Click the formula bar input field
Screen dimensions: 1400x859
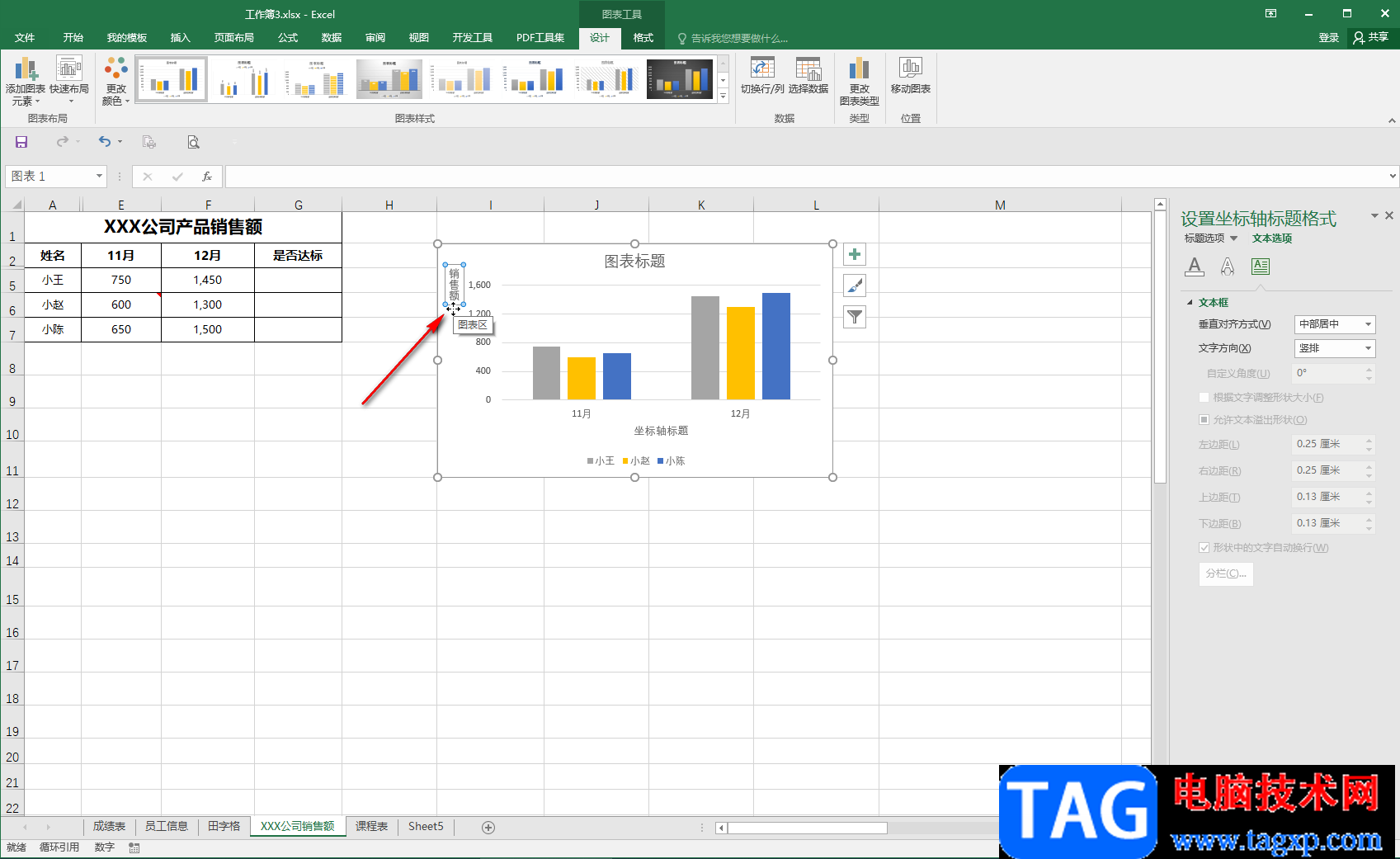(806, 176)
